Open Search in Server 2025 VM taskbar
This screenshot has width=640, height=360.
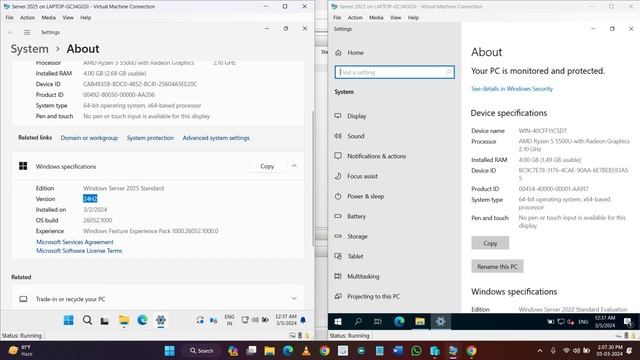coord(87,320)
